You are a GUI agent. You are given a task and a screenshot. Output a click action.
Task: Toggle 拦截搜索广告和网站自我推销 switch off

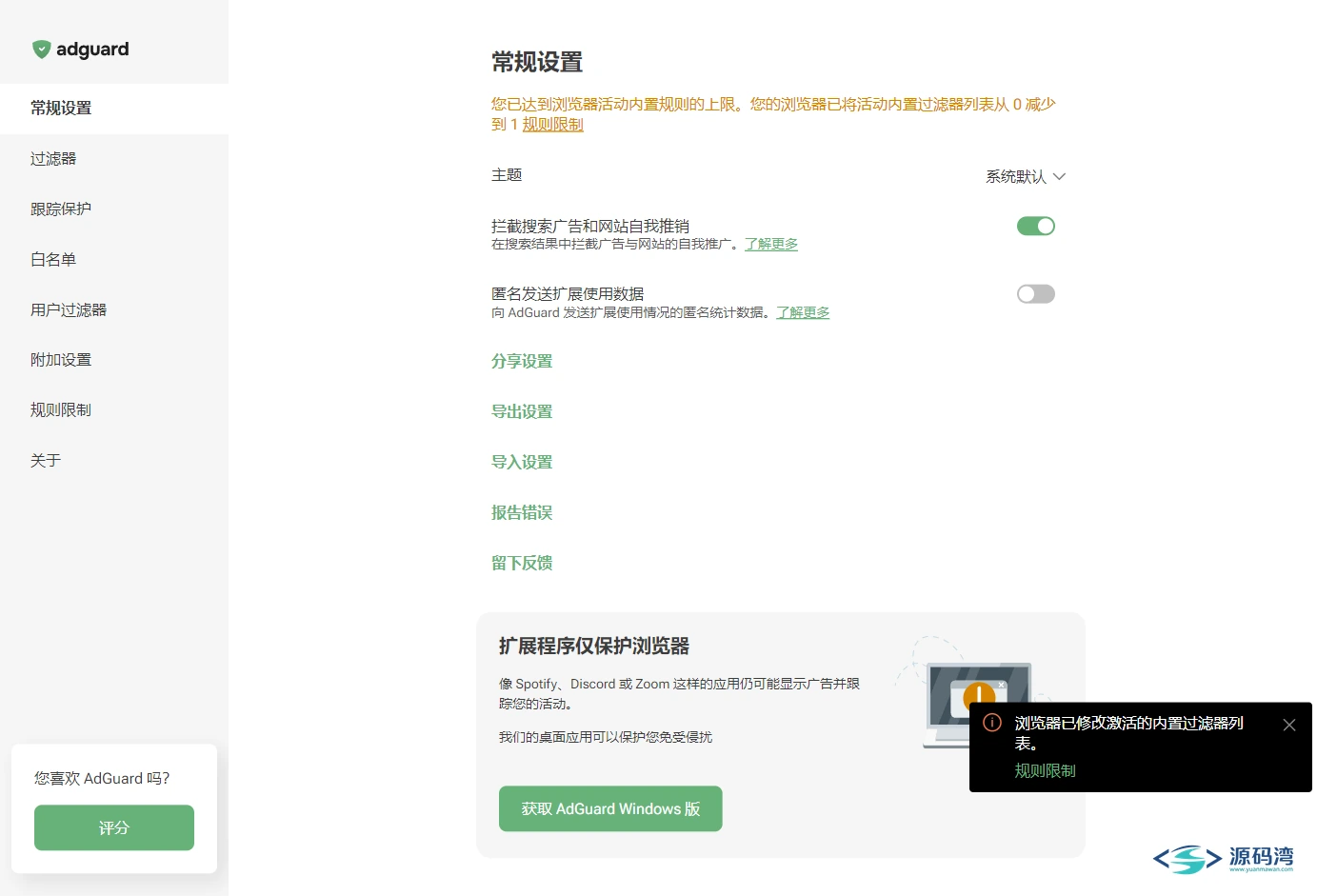click(1036, 227)
